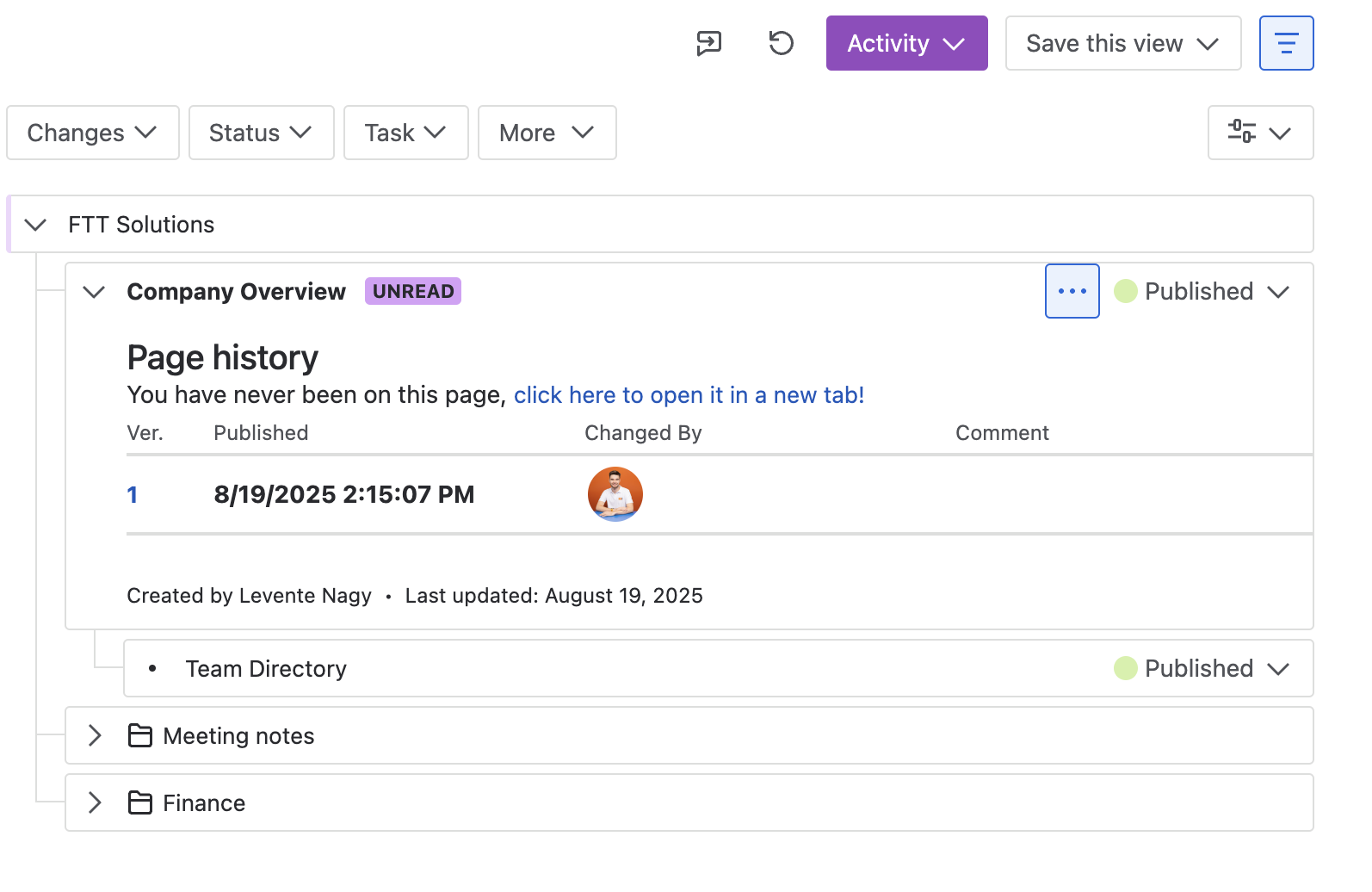Click the author avatar in page history
This screenshot has width=1372, height=892.
click(x=615, y=494)
